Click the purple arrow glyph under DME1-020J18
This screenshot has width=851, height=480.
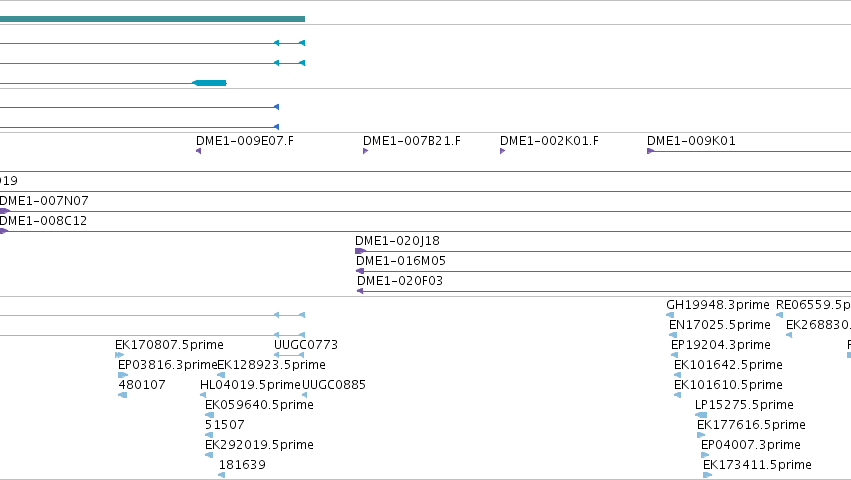(x=360, y=251)
